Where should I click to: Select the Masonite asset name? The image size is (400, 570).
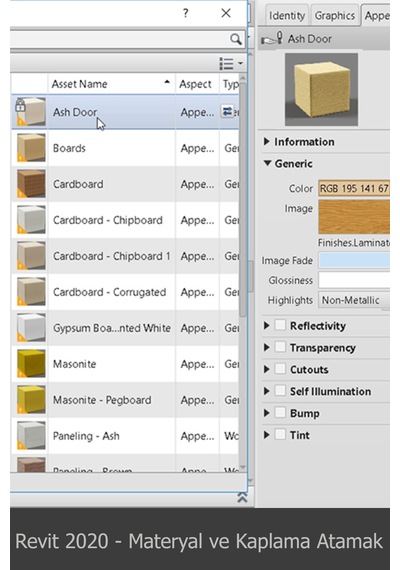click(75, 364)
